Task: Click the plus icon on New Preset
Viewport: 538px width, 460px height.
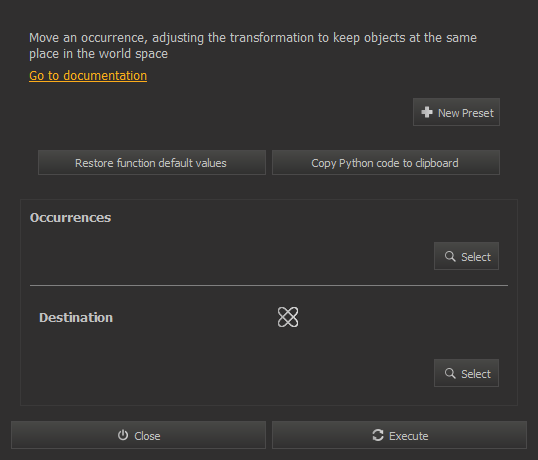Action: 427,112
